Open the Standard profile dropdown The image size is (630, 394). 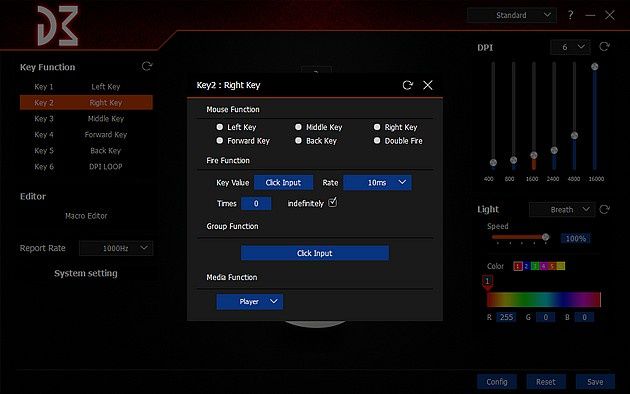(x=511, y=15)
